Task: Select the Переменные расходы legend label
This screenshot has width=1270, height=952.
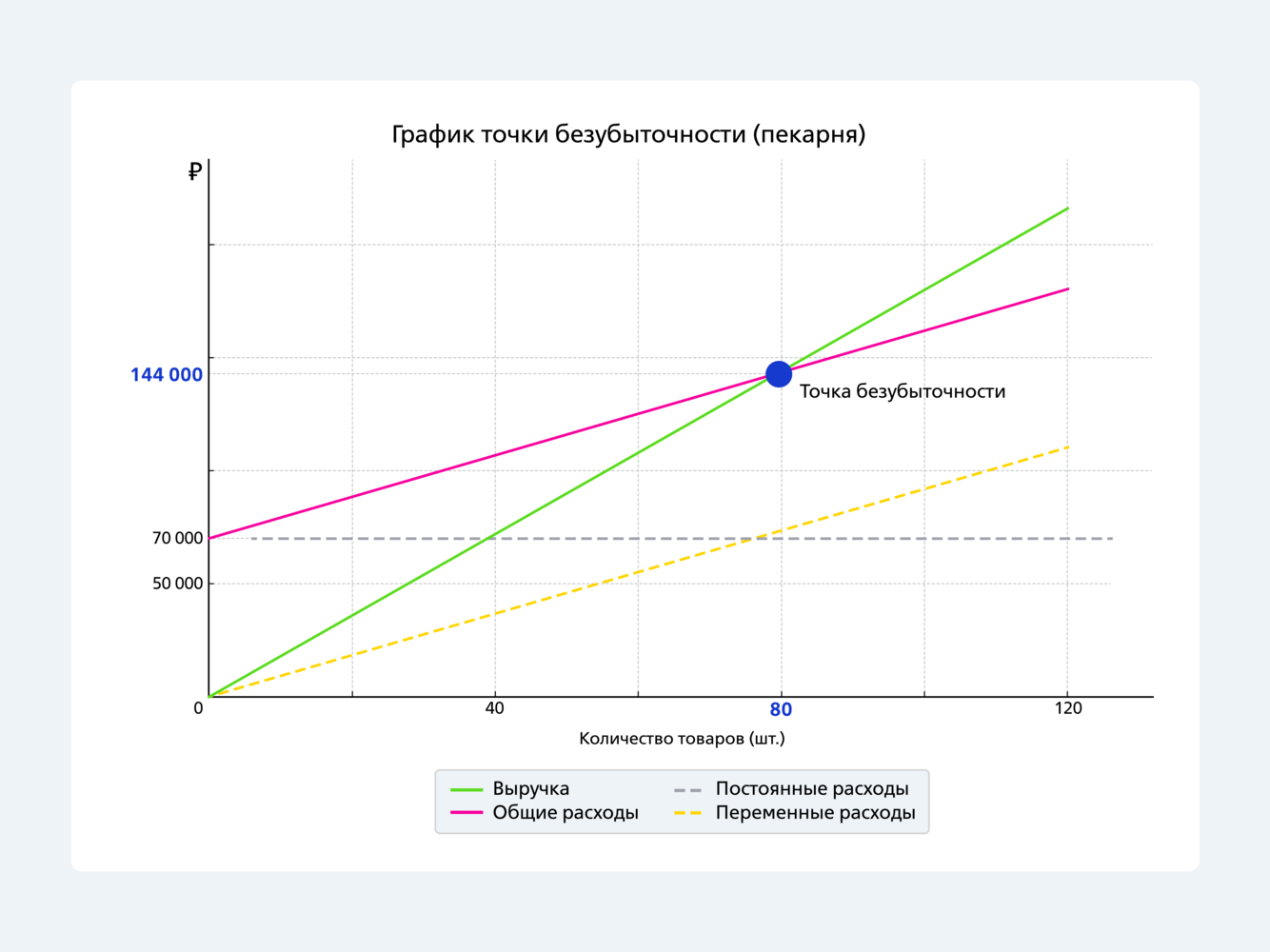Action: (x=815, y=813)
